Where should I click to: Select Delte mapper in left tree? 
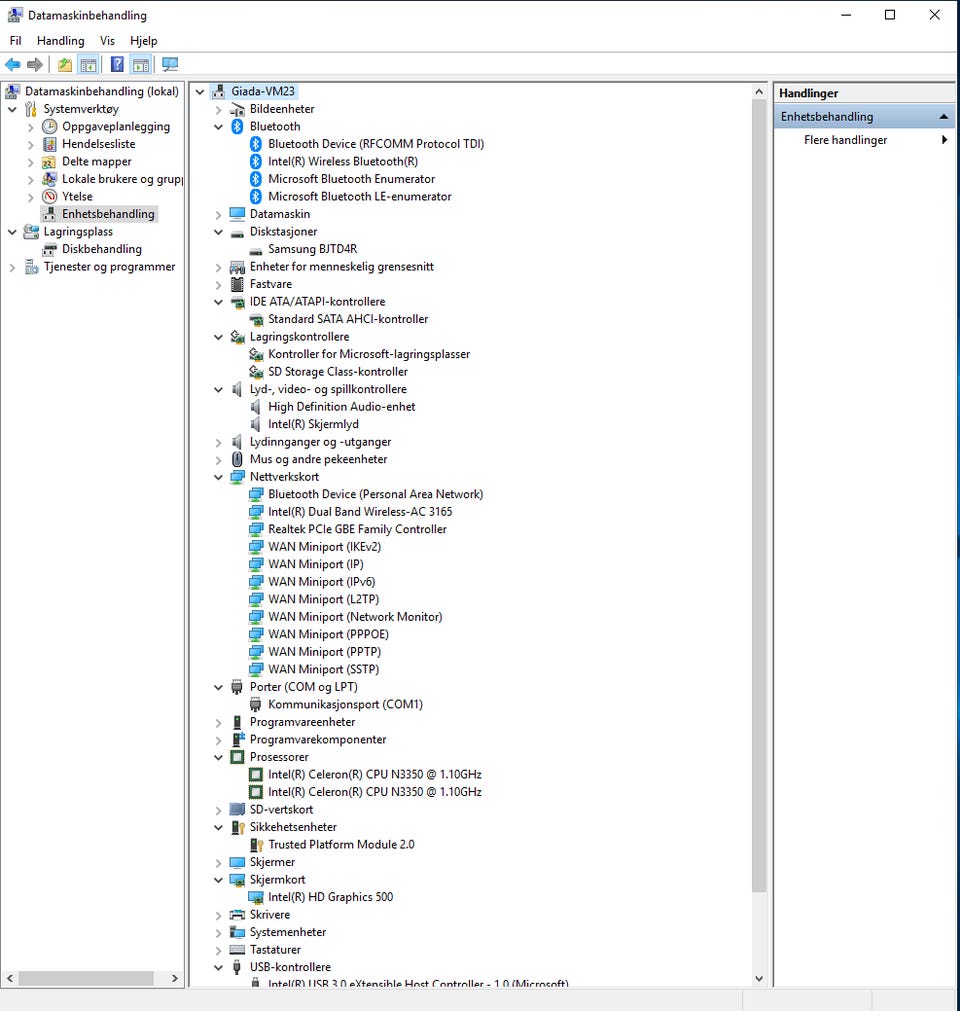pyautogui.click(x=97, y=161)
